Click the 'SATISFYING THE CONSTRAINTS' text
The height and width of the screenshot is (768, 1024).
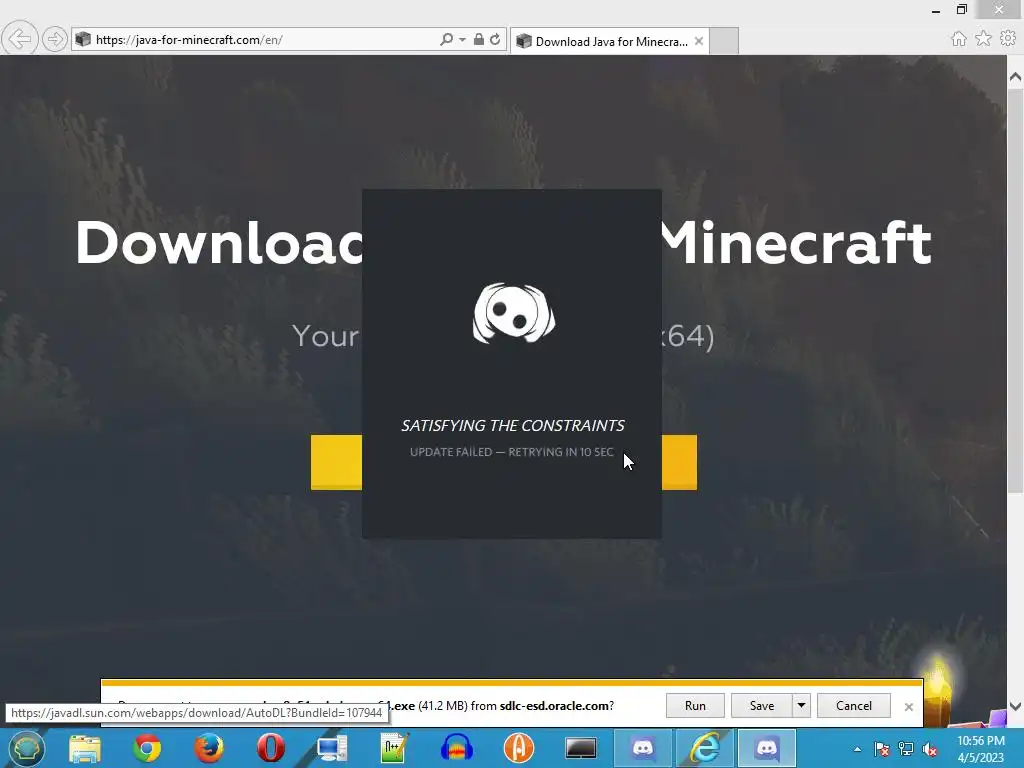pyautogui.click(x=513, y=426)
